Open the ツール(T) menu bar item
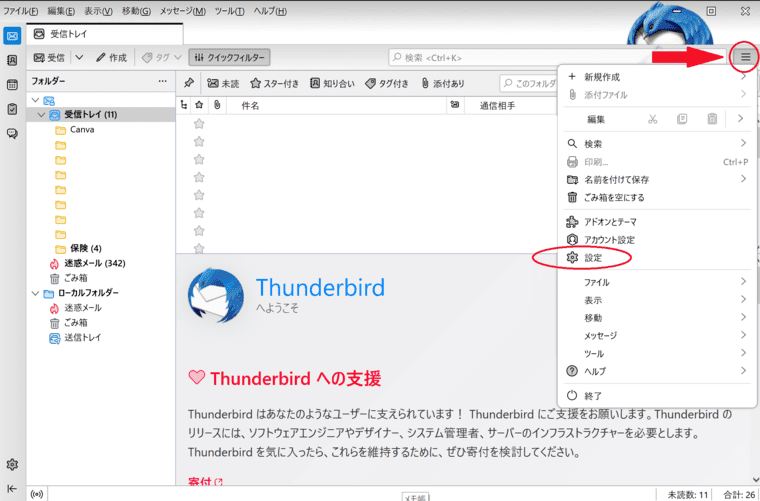Screen dimensions: 760x501 pyautogui.click(x=229, y=11)
